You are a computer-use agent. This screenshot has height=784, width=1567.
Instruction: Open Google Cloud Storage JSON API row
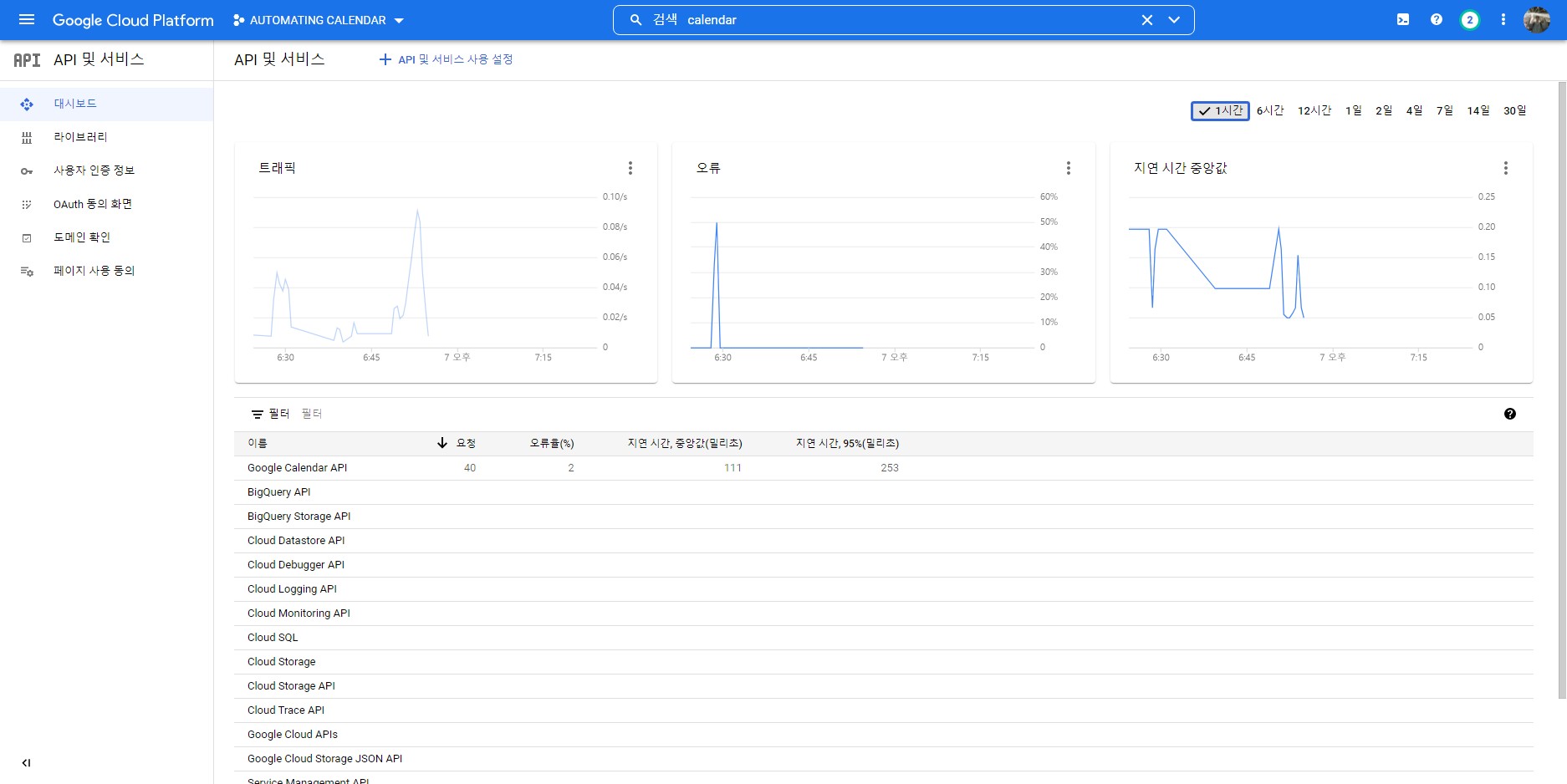click(x=884, y=759)
